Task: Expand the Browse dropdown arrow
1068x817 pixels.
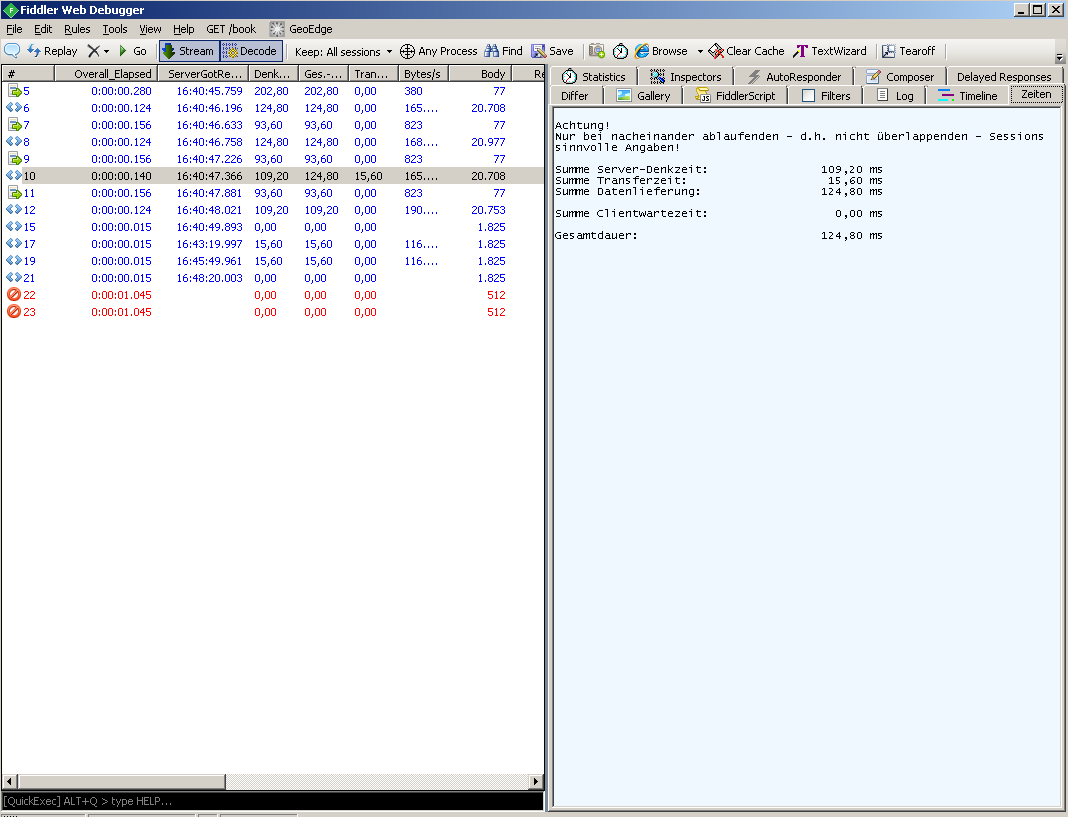Action: coord(700,51)
